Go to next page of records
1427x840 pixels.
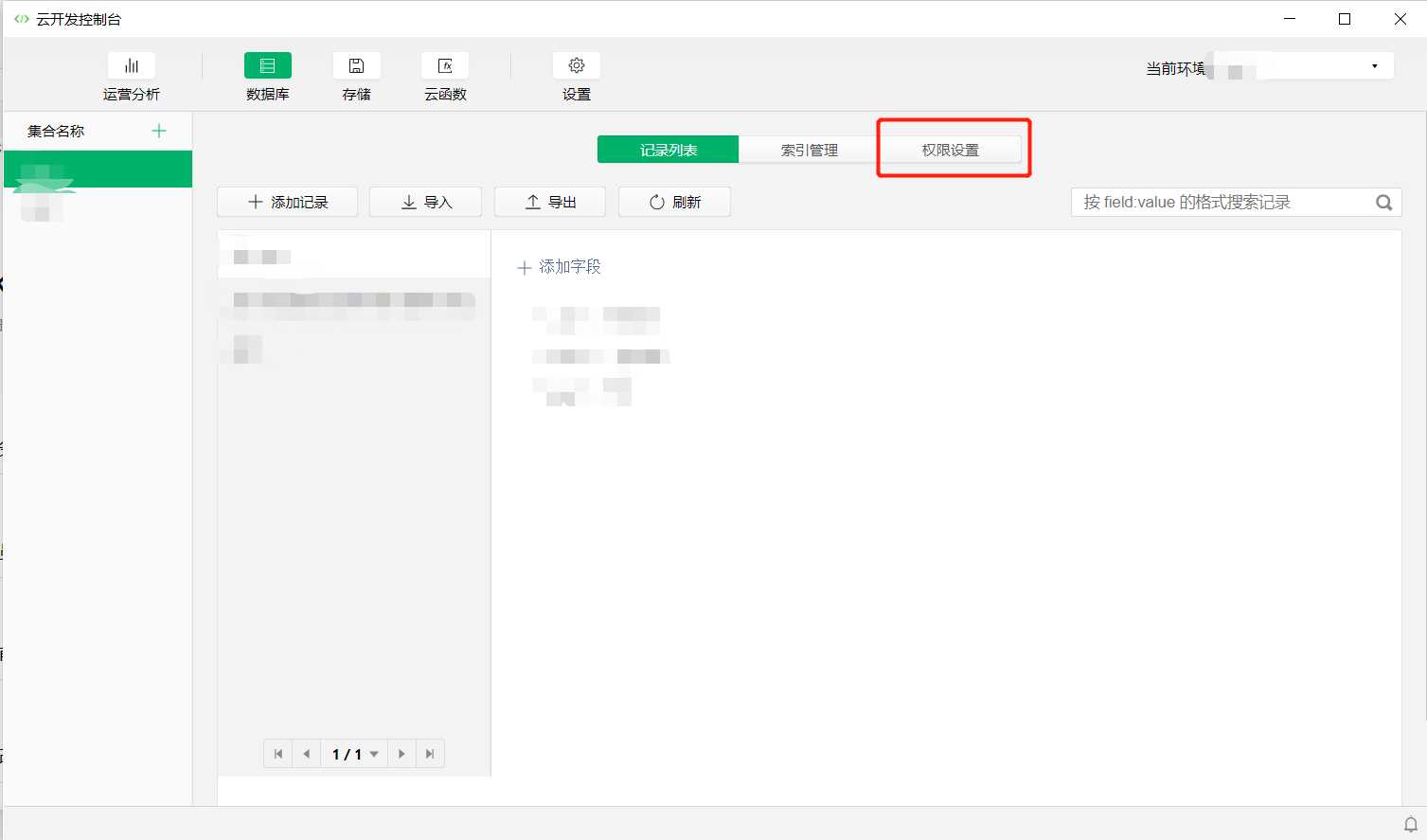point(401,754)
